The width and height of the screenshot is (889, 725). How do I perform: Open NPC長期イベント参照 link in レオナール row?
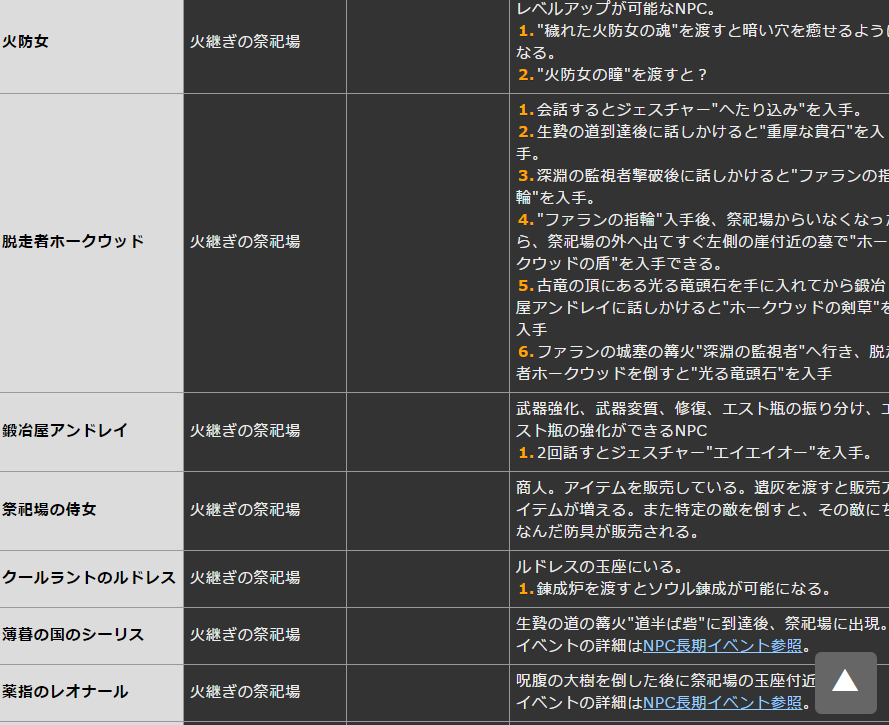tap(722, 703)
